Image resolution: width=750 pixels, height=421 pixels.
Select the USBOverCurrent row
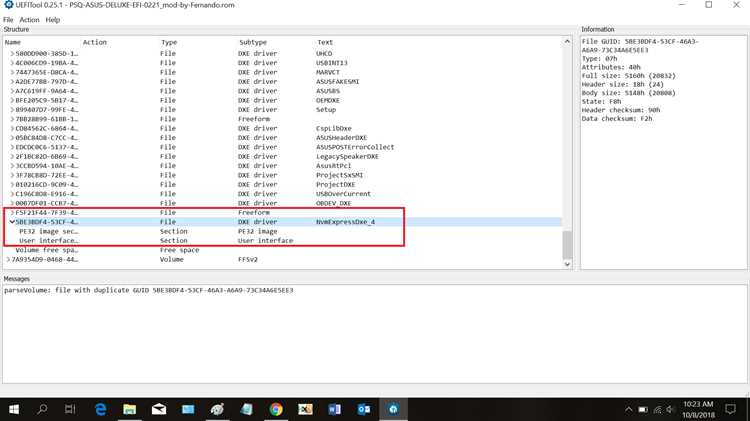pyautogui.click(x=282, y=194)
